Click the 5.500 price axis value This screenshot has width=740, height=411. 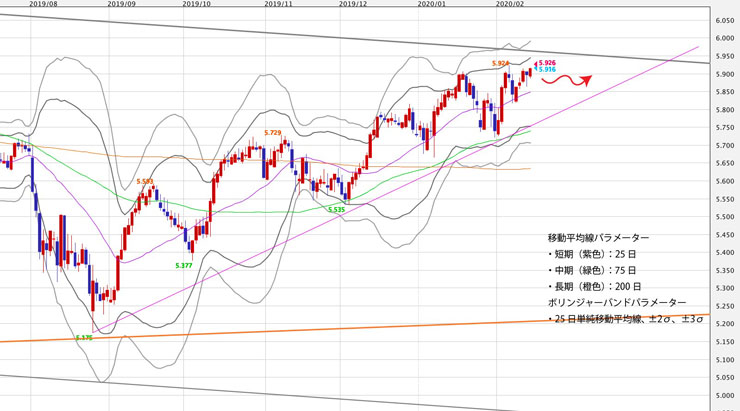[724, 217]
